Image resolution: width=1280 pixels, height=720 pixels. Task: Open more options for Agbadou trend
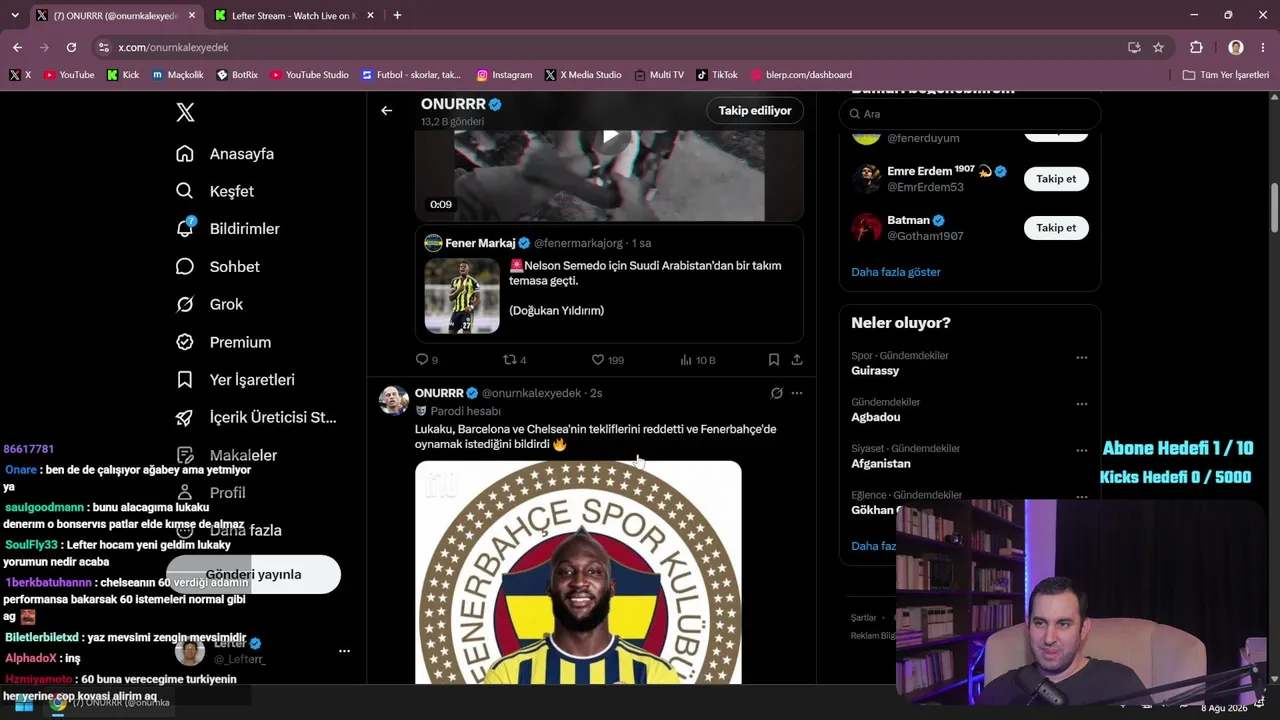click(x=1081, y=404)
